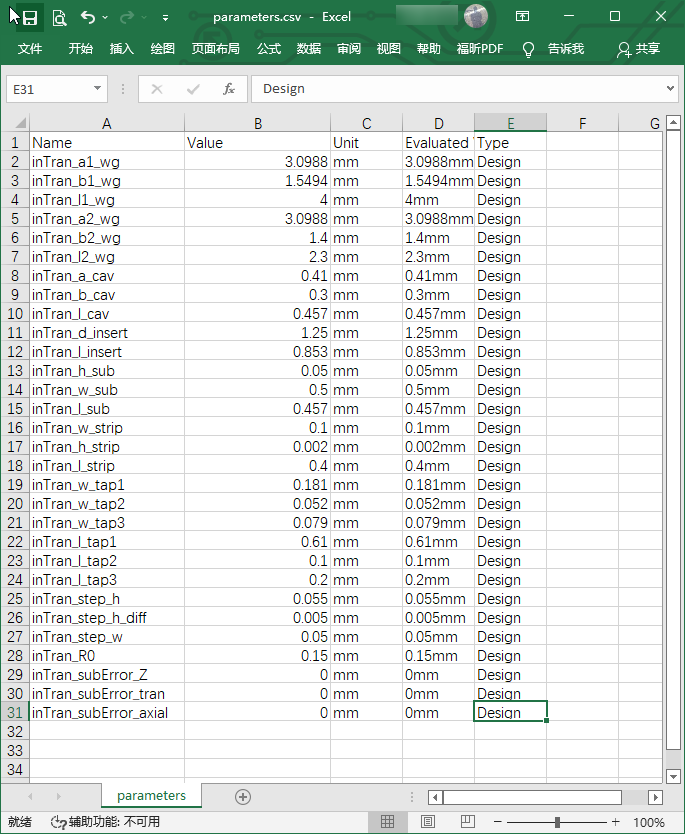Click vertical scrollbar up arrow
Viewport: 685px width, 834px height.
673,123
